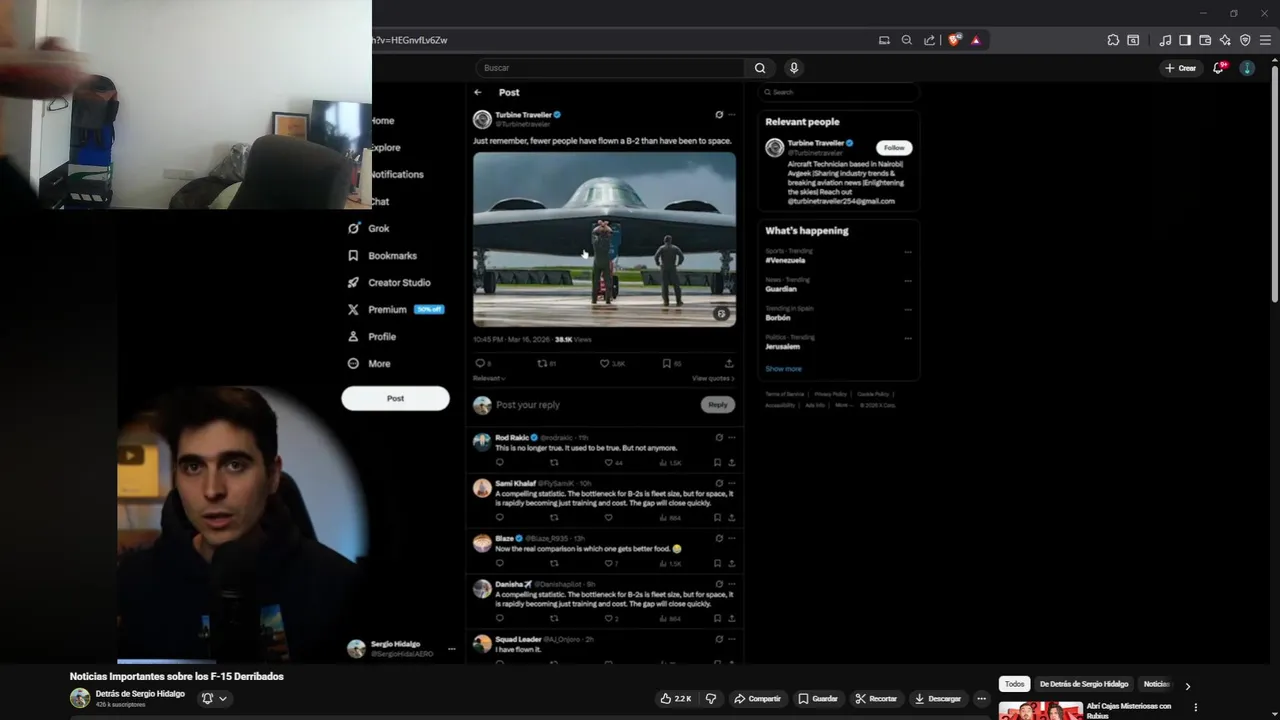1280x720 pixels.
Task: Click View quotes link
Action: point(713,378)
